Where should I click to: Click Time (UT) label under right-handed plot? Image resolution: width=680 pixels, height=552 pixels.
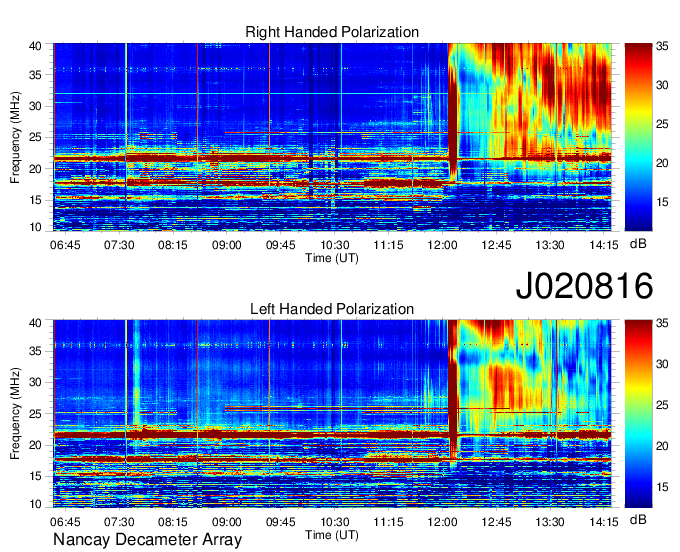click(x=332, y=258)
